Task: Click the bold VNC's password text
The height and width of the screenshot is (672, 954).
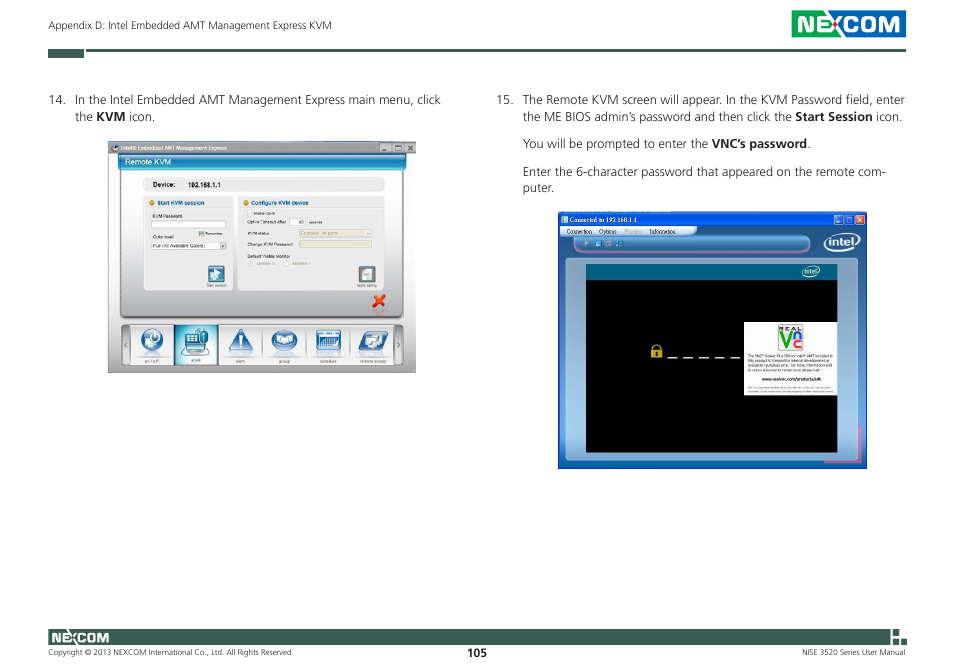Action: (x=759, y=144)
